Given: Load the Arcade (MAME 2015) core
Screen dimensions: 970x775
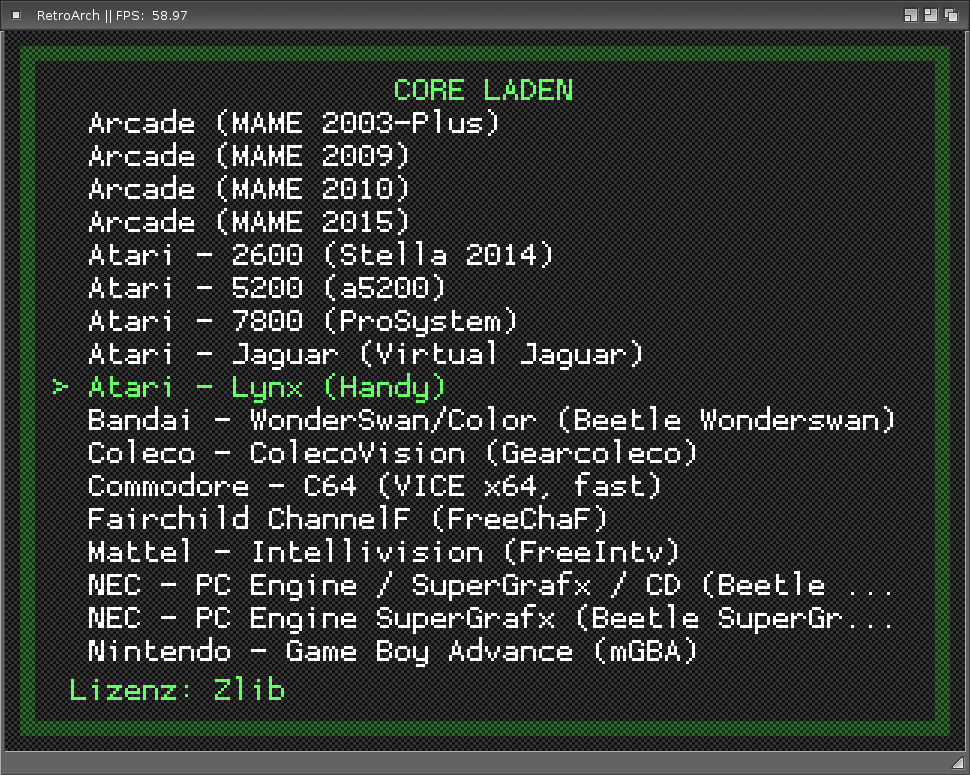Looking at the screenshot, I should click(x=249, y=222).
